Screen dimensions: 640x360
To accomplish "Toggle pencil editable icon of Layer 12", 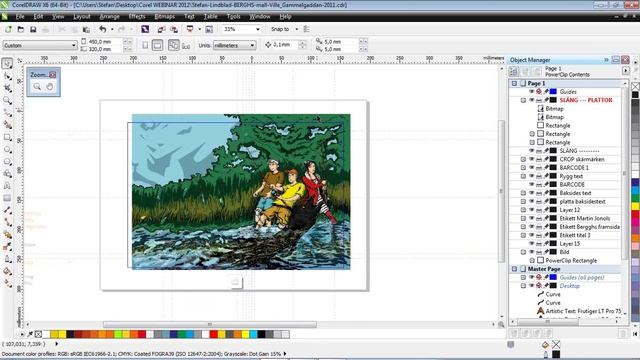I will point(546,210).
